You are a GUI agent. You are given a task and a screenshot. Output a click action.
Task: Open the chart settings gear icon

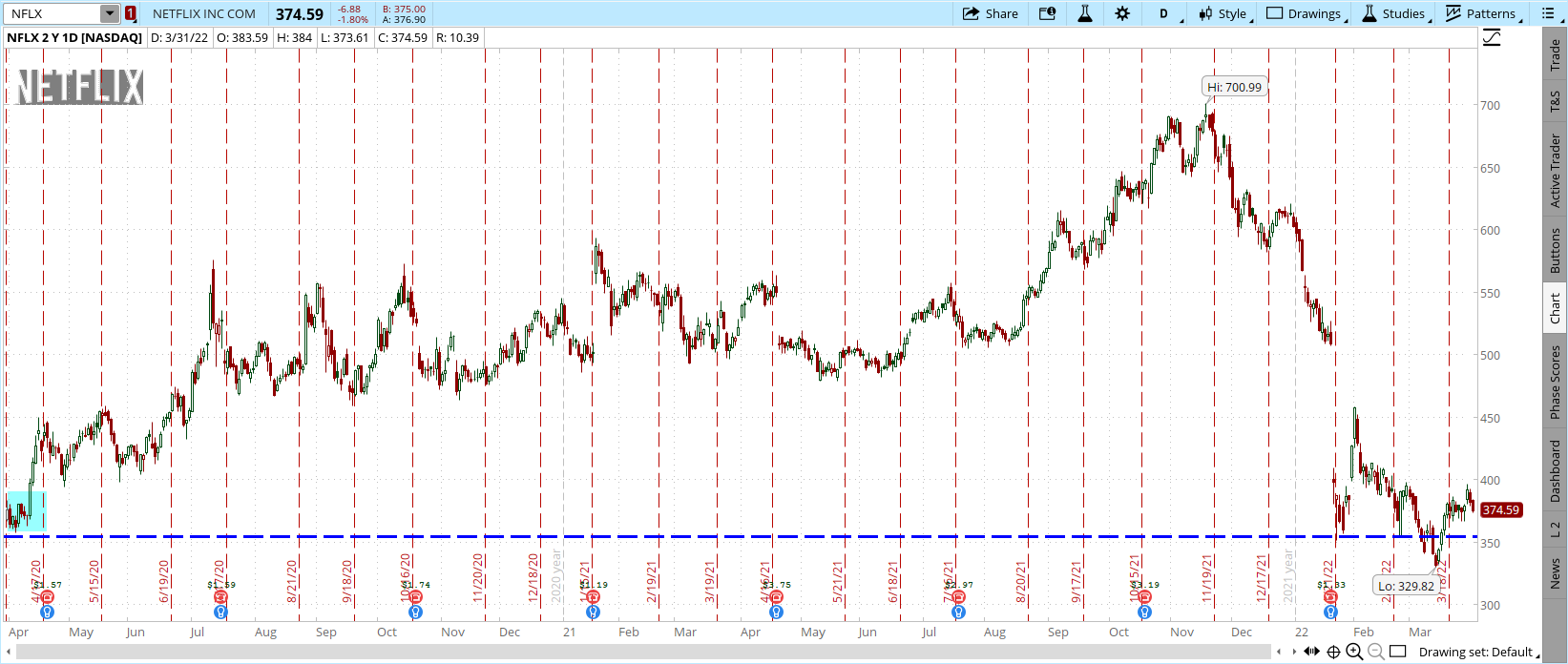point(1122,13)
